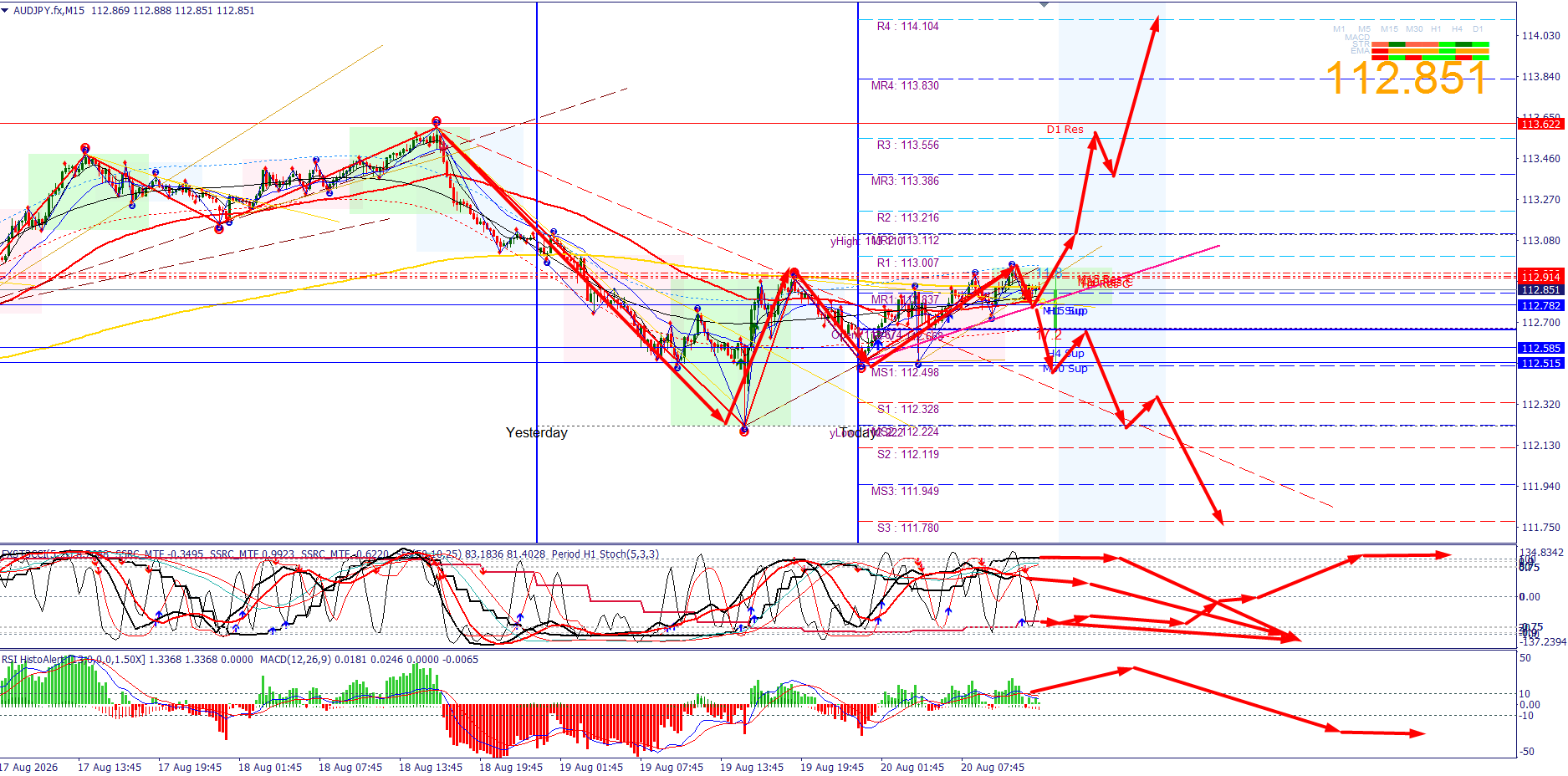Click the H1 timeframe label in trend panel
Screen dimensions: 1568x776
pyautogui.click(x=1436, y=29)
